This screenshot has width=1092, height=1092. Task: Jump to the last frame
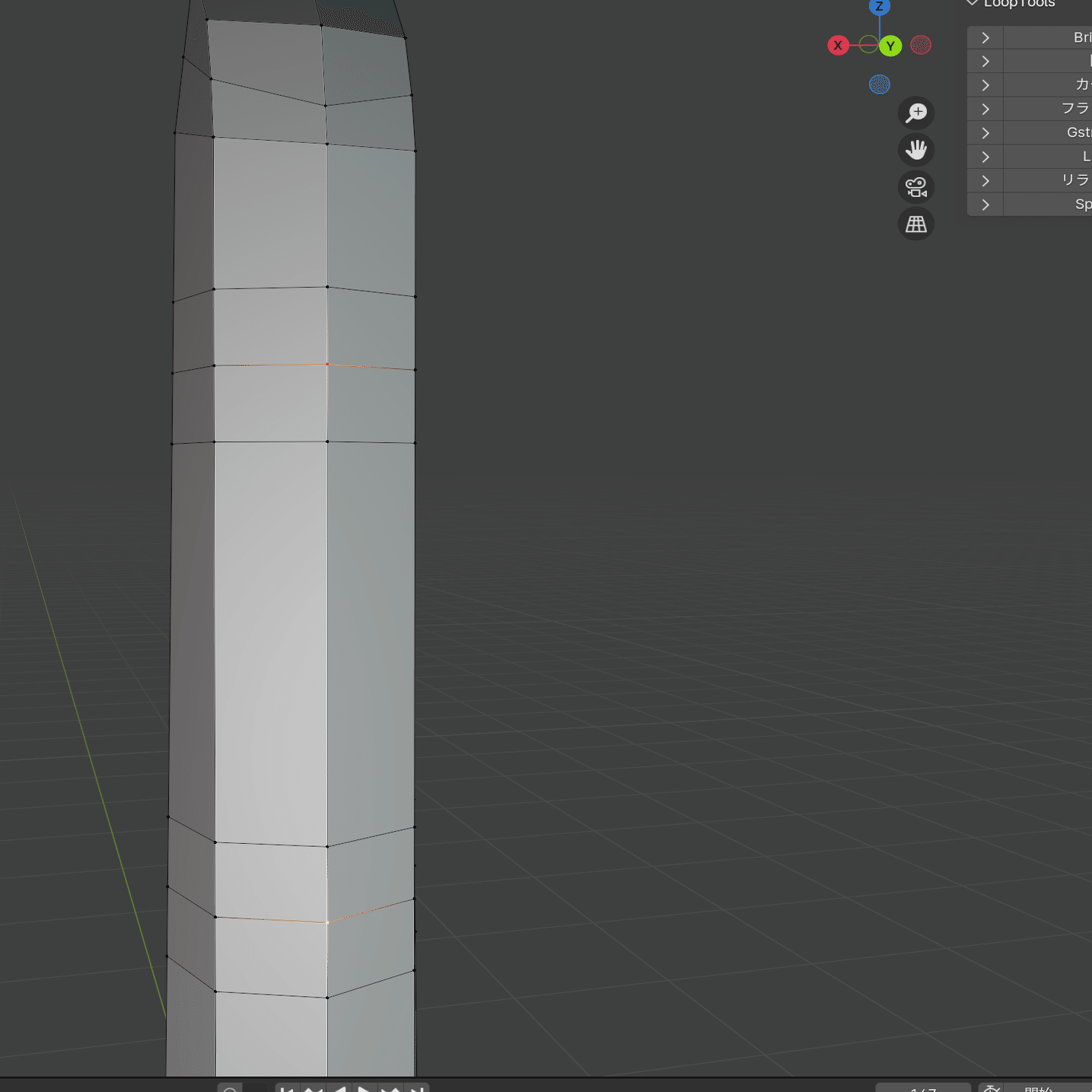click(x=416, y=1089)
